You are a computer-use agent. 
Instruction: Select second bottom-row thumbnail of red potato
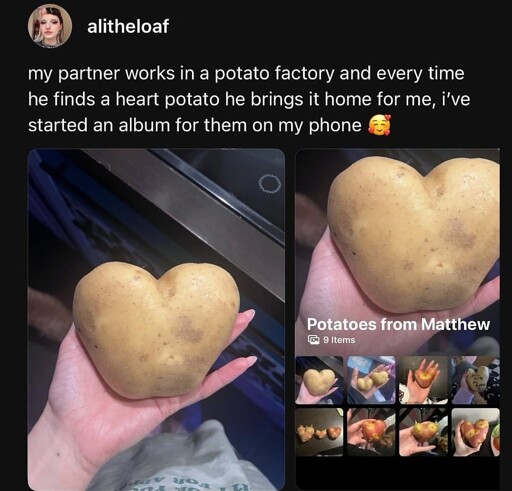point(371,432)
